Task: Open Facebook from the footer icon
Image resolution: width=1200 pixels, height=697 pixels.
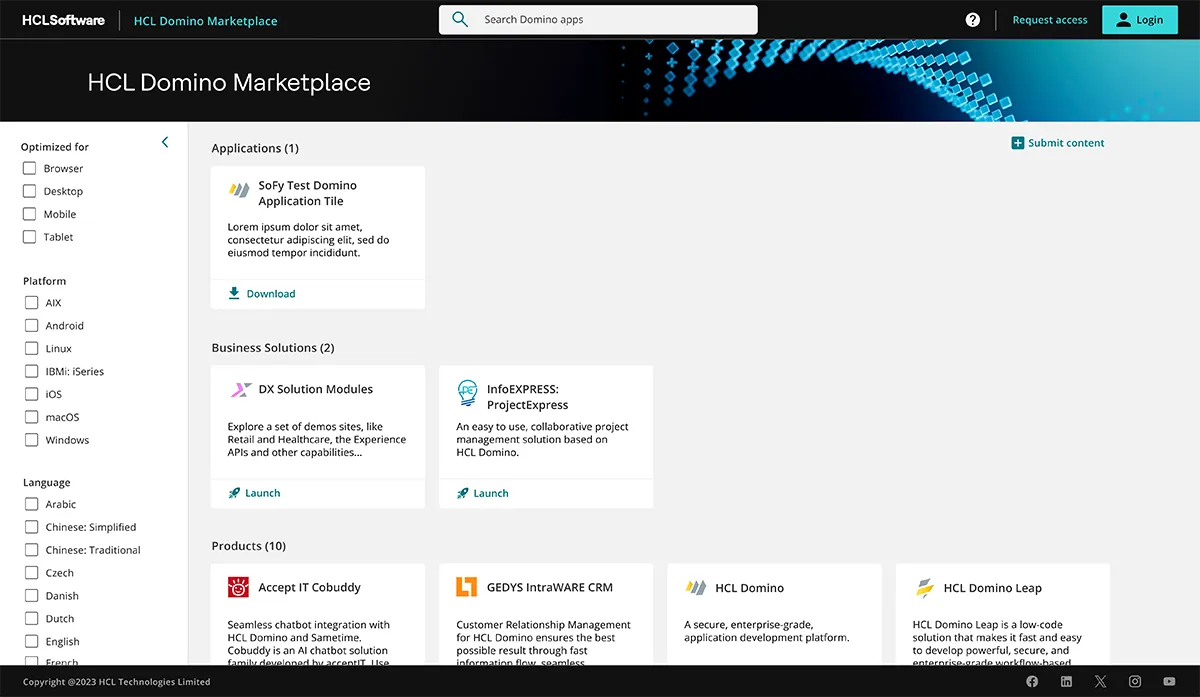Action: click(x=1032, y=681)
